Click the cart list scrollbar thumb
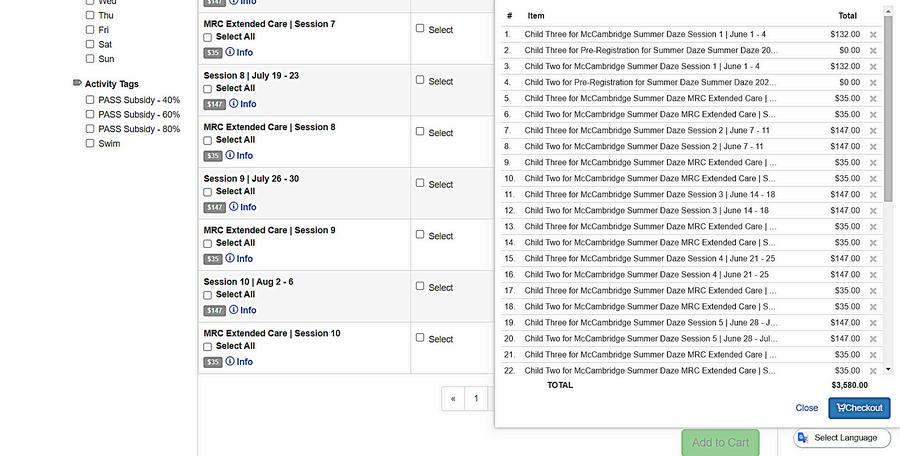 point(888,109)
